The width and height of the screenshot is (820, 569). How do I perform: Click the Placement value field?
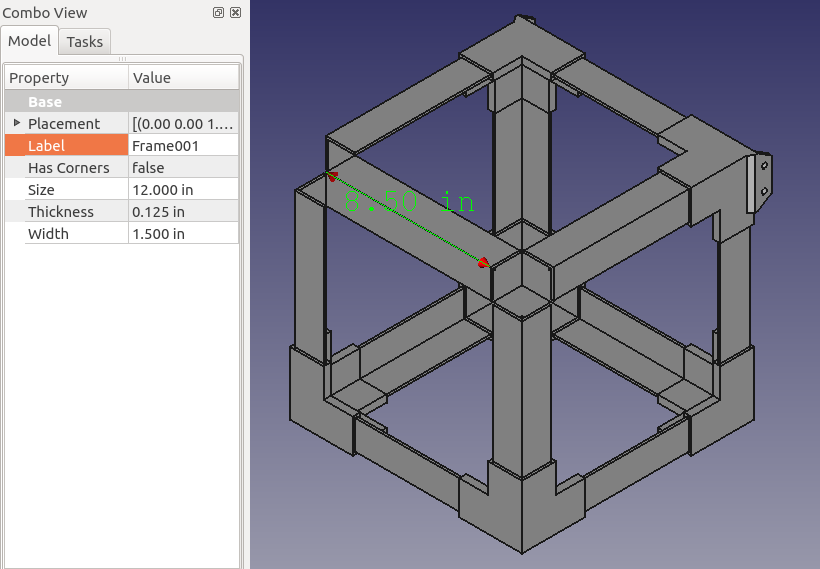pos(184,123)
